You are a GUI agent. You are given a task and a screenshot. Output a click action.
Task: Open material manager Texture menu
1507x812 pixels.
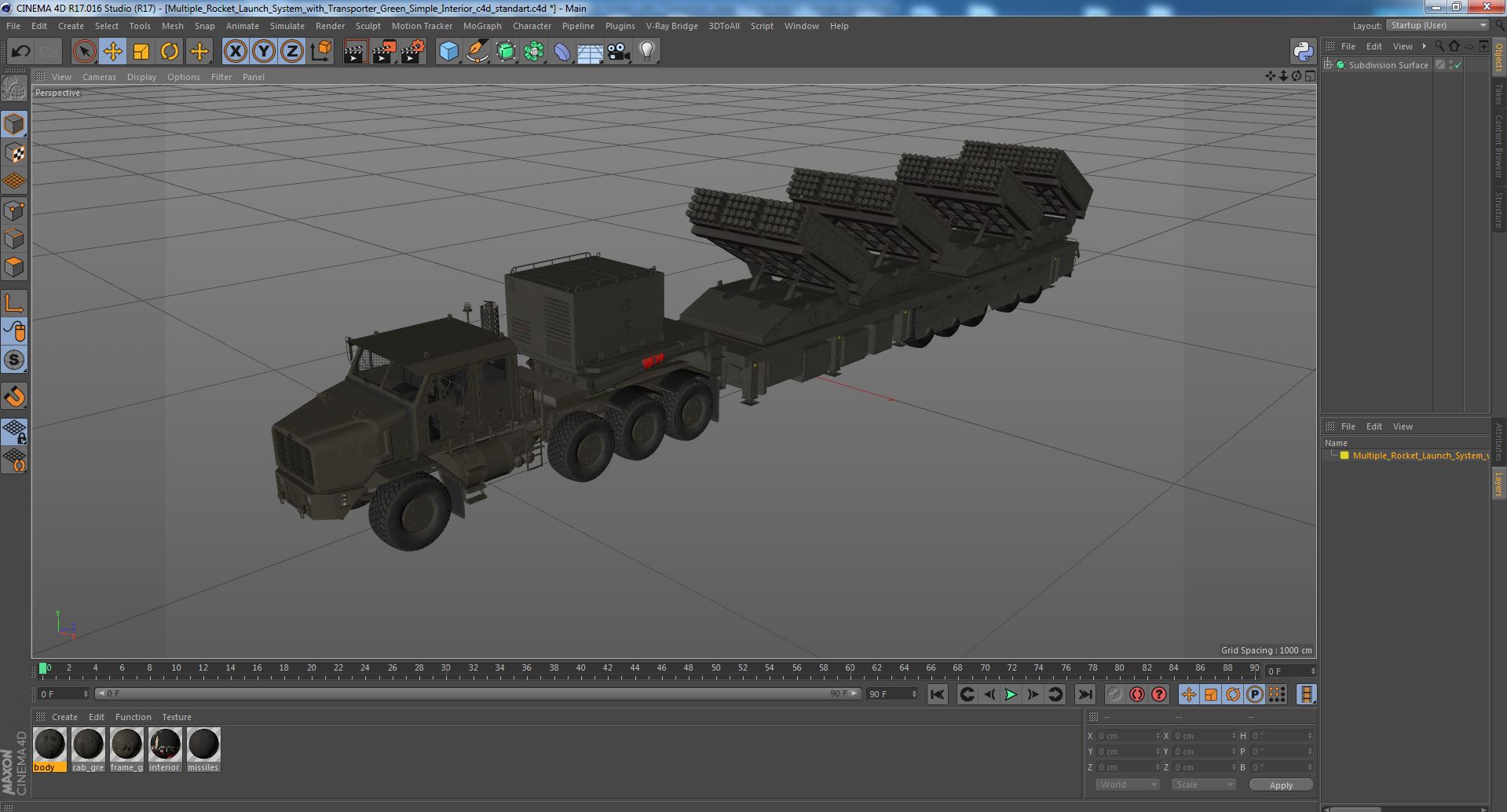click(x=177, y=717)
